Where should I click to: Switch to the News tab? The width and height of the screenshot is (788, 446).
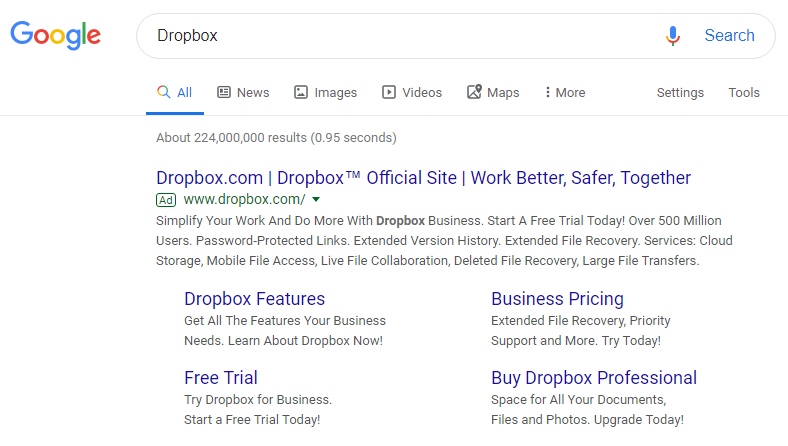(x=243, y=93)
